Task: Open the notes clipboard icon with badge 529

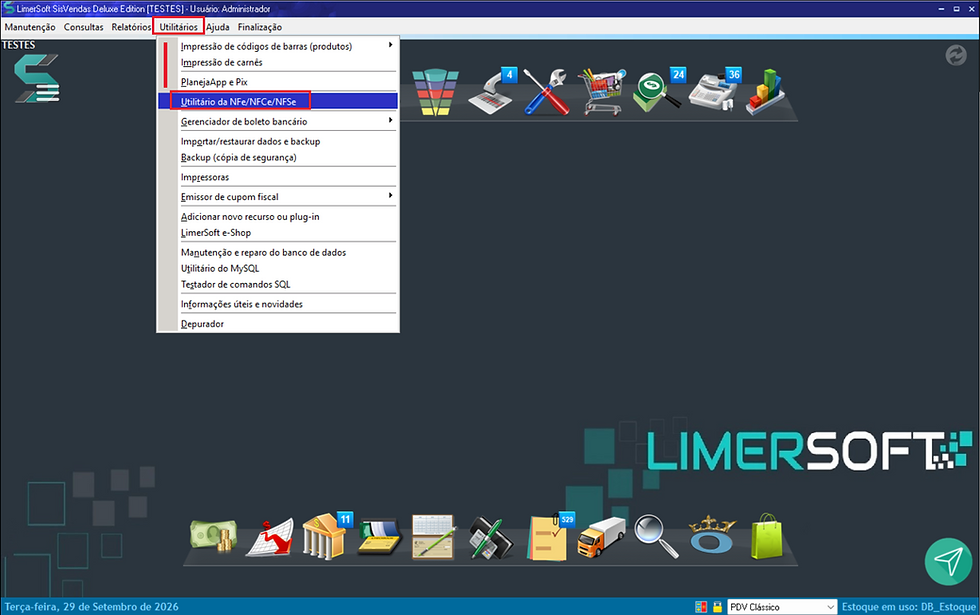Action: [x=550, y=537]
